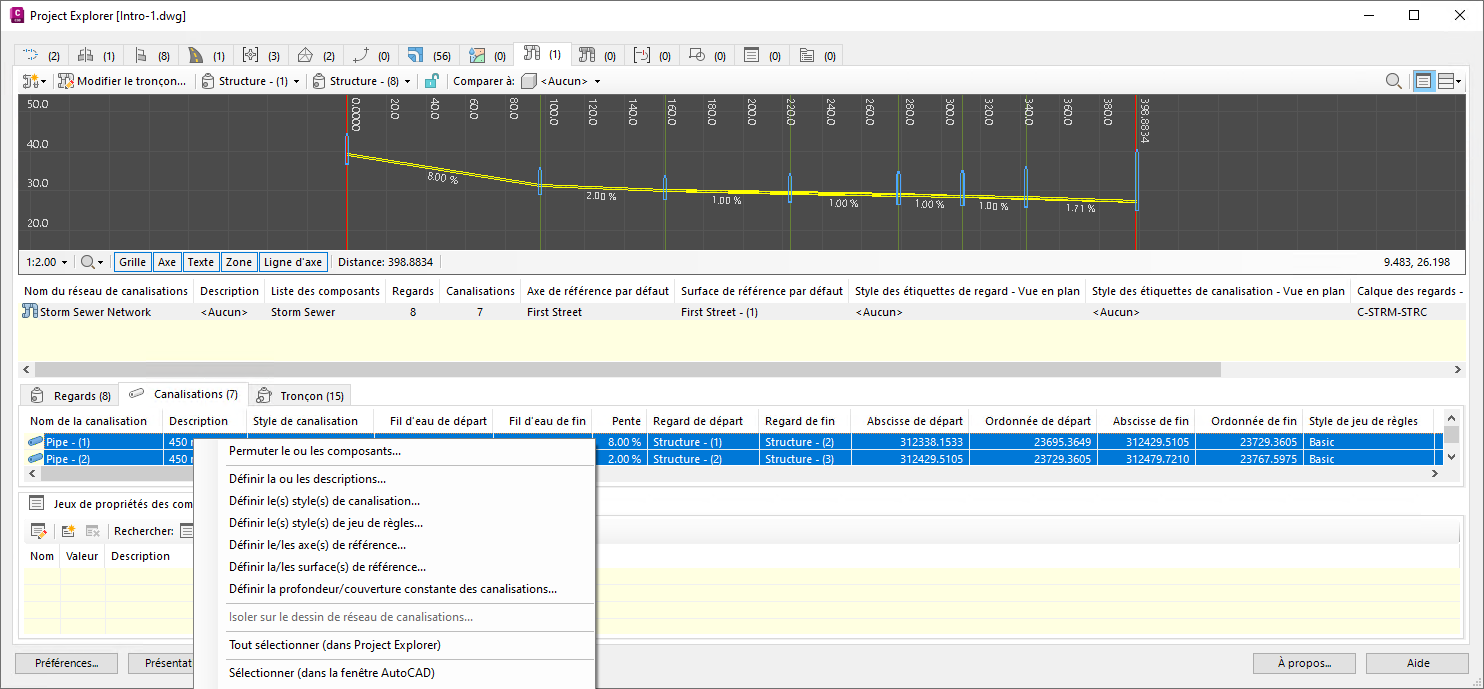Switch to the Regards (8) tab

click(x=70, y=395)
